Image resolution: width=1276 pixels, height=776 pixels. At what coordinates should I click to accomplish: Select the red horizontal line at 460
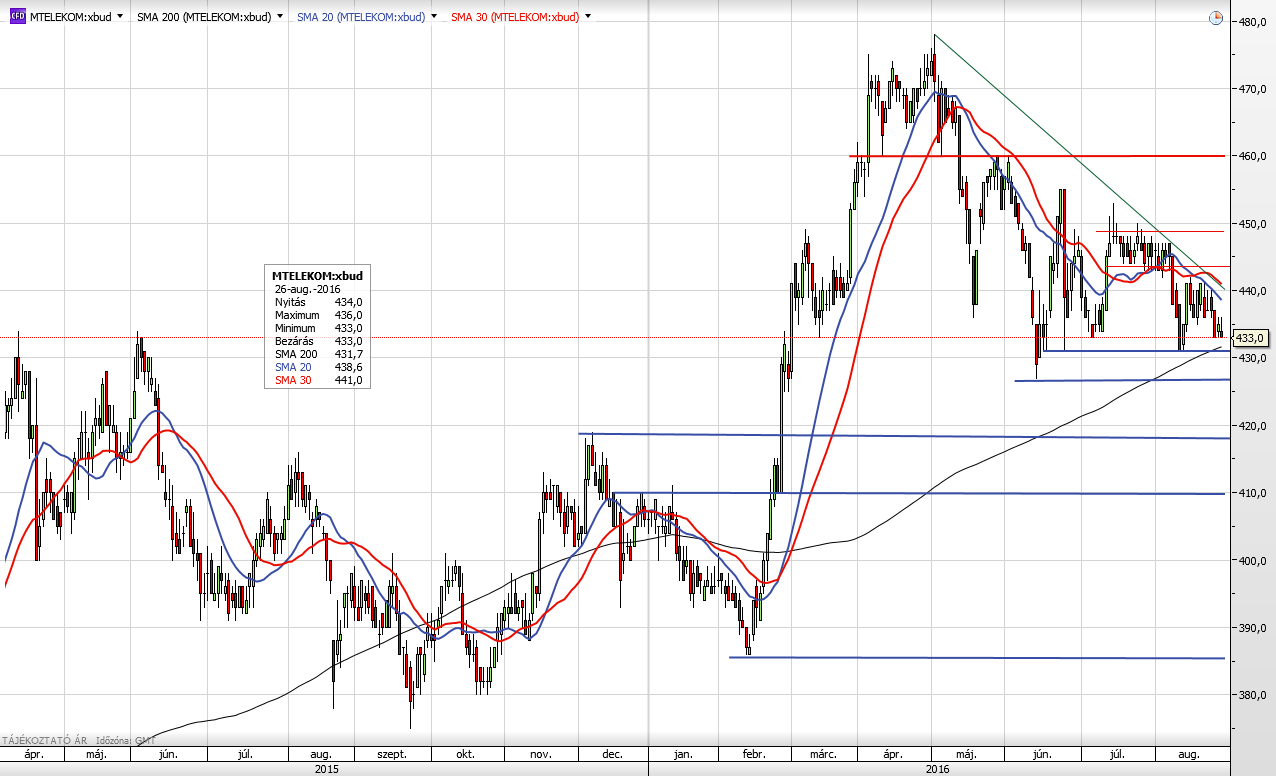1037,156
